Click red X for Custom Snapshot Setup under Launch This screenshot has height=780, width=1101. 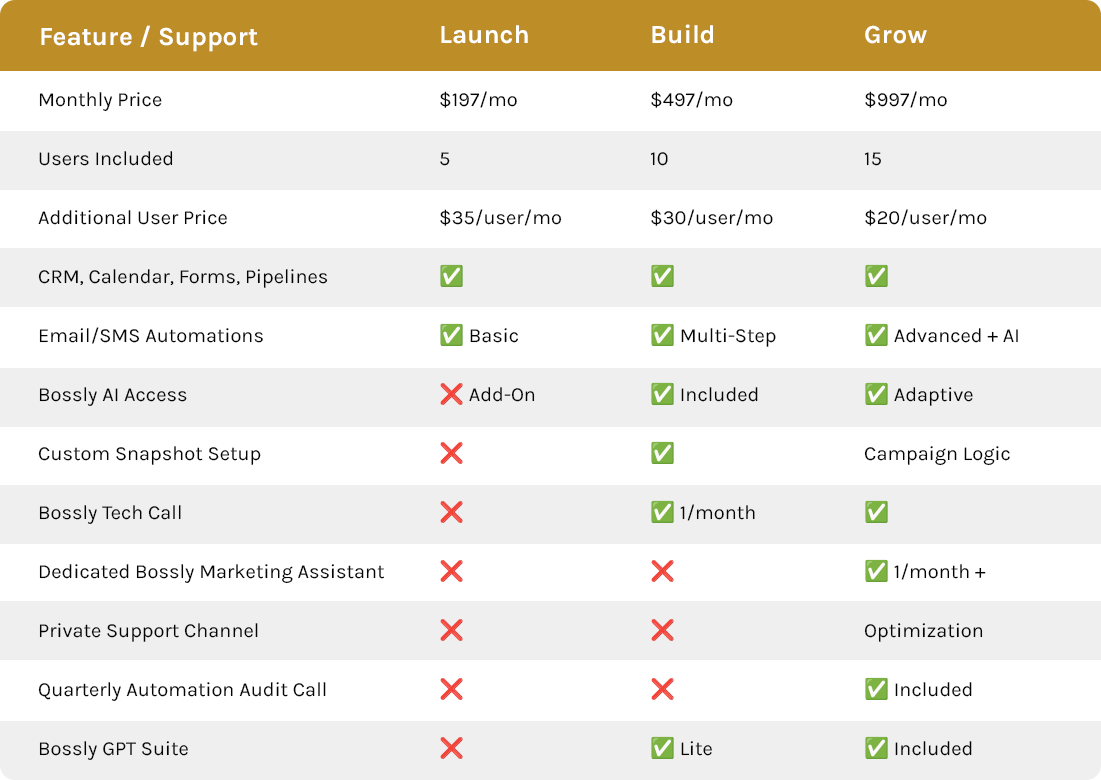pyautogui.click(x=451, y=453)
